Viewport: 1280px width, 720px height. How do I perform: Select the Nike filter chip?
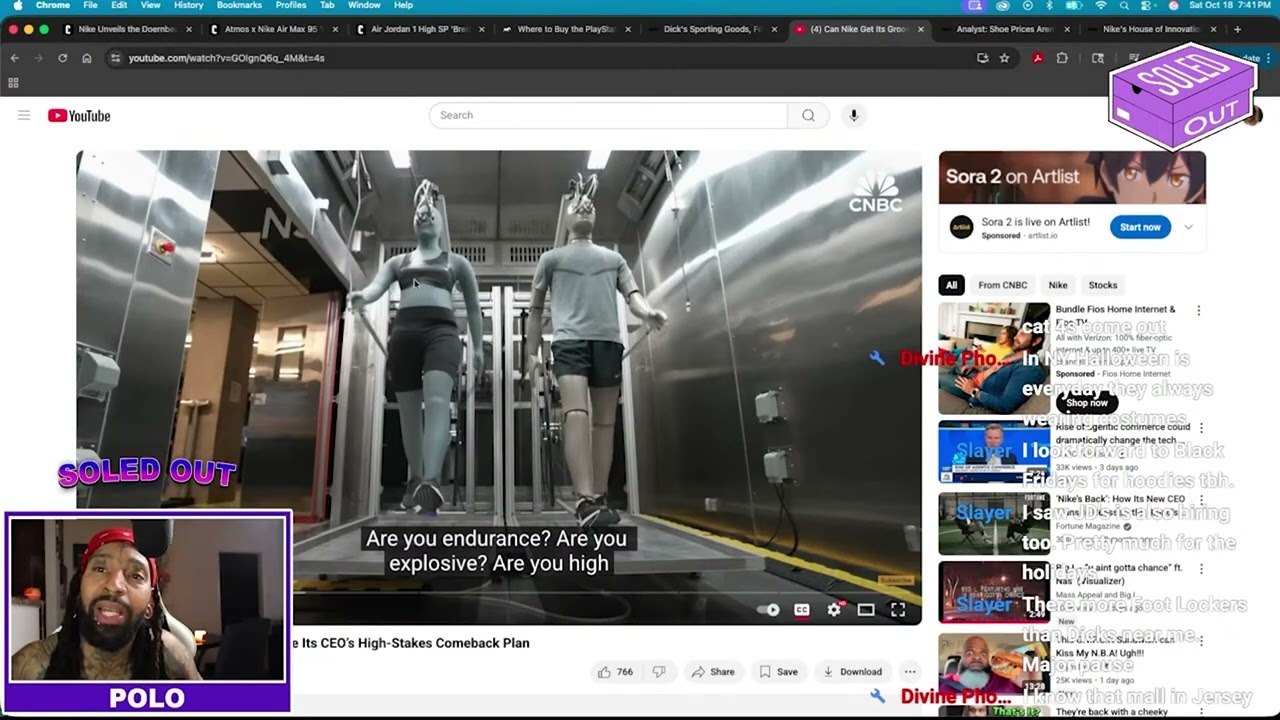1057,285
